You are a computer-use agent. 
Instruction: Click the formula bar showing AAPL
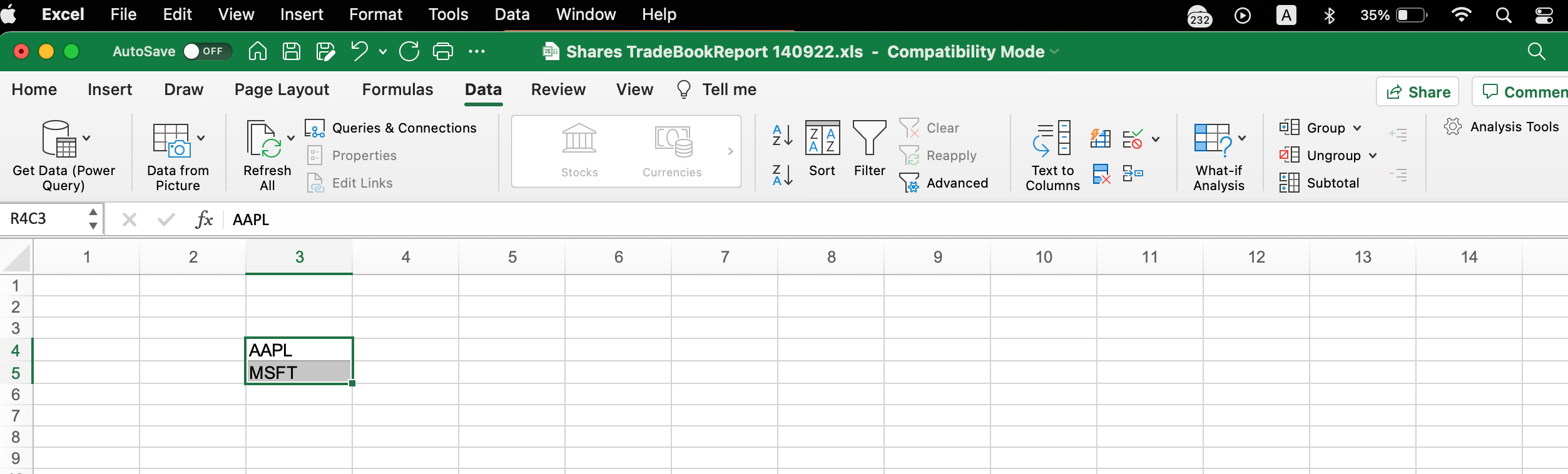[895, 219]
